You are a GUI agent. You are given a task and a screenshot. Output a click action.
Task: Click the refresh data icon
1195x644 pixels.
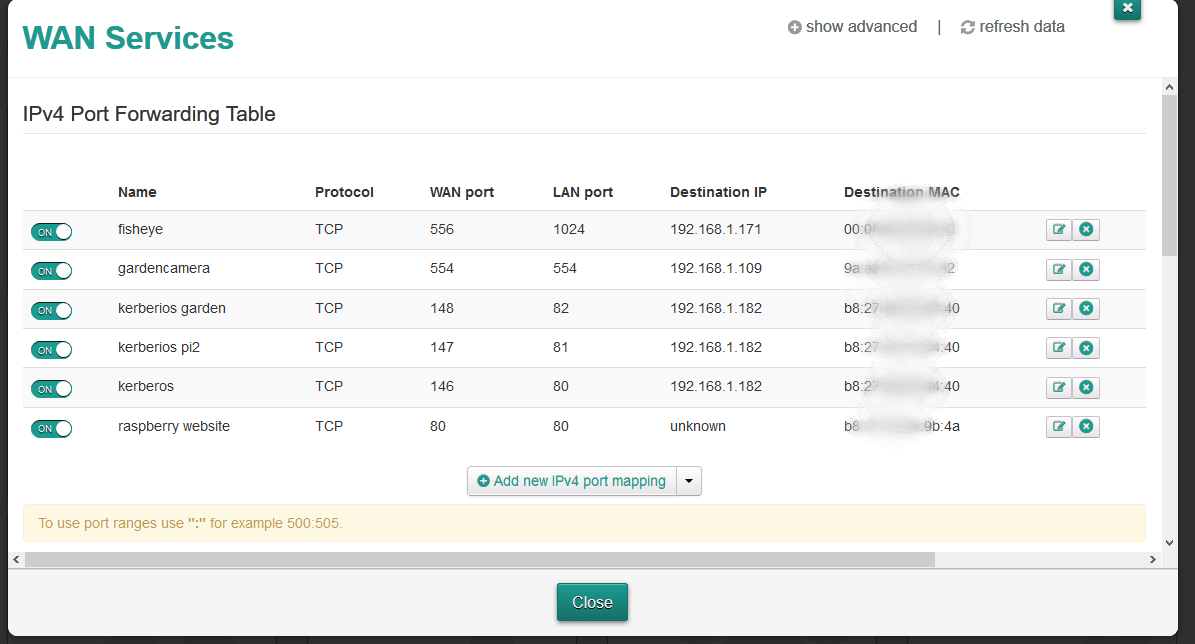point(966,27)
